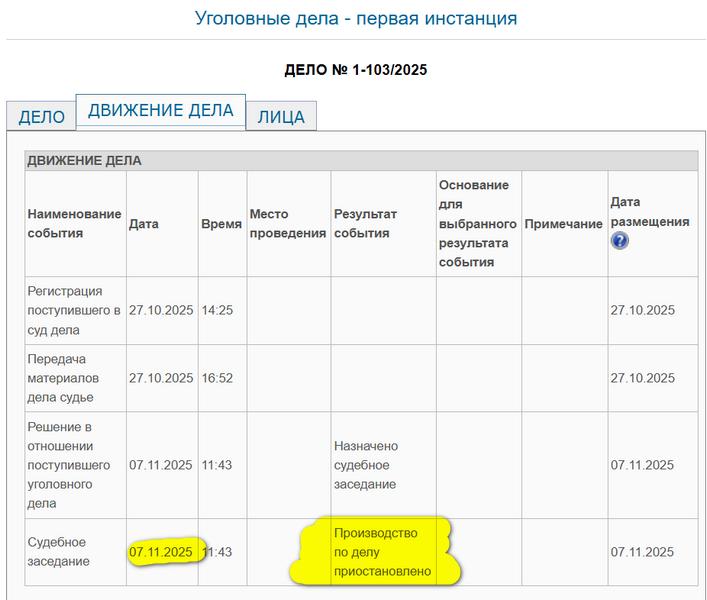Select the ДВИЖЕНИЕ ДЕЛА tab
707x600 pixels.
pyautogui.click(x=161, y=111)
